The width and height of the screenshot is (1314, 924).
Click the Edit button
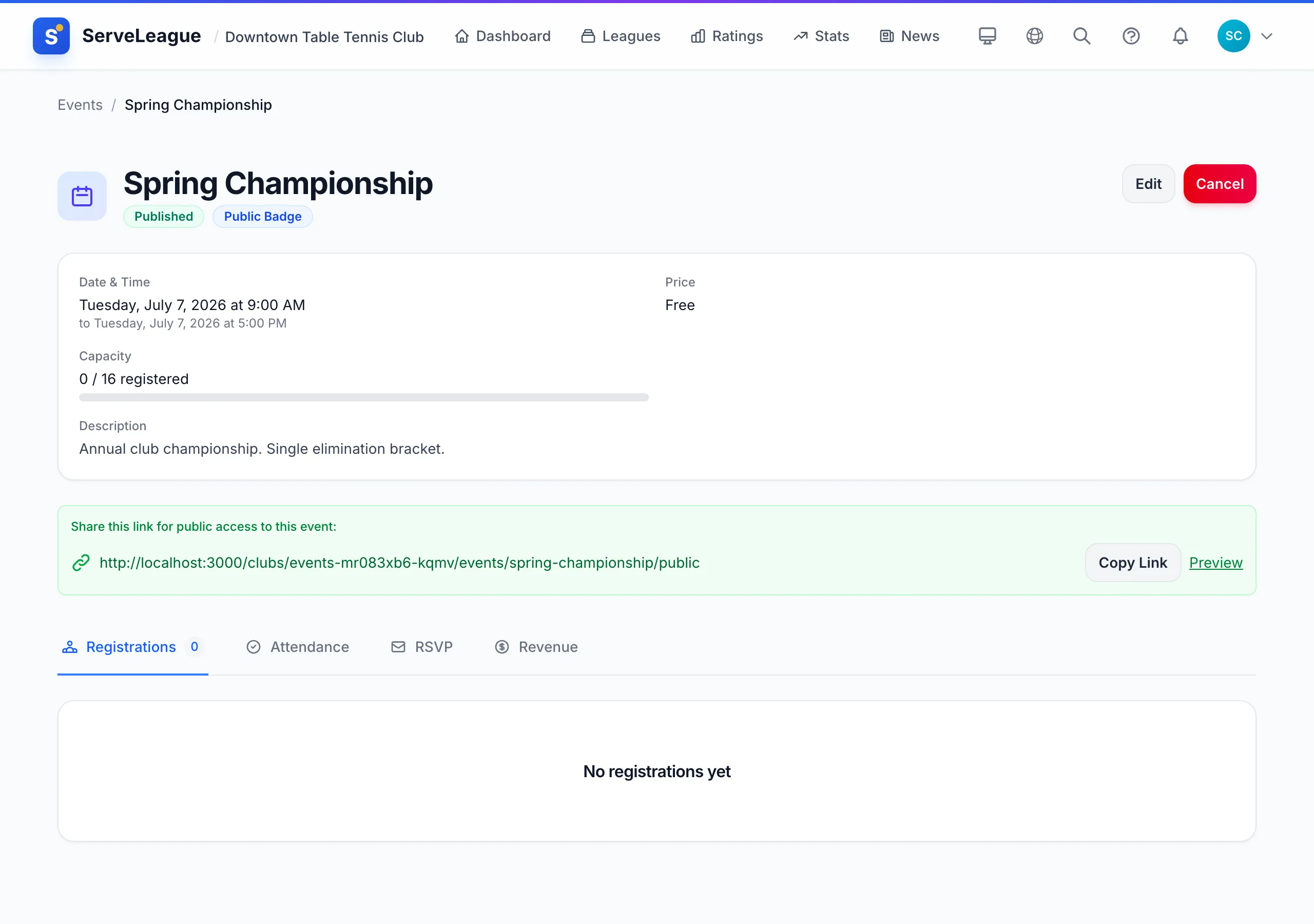coord(1148,184)
